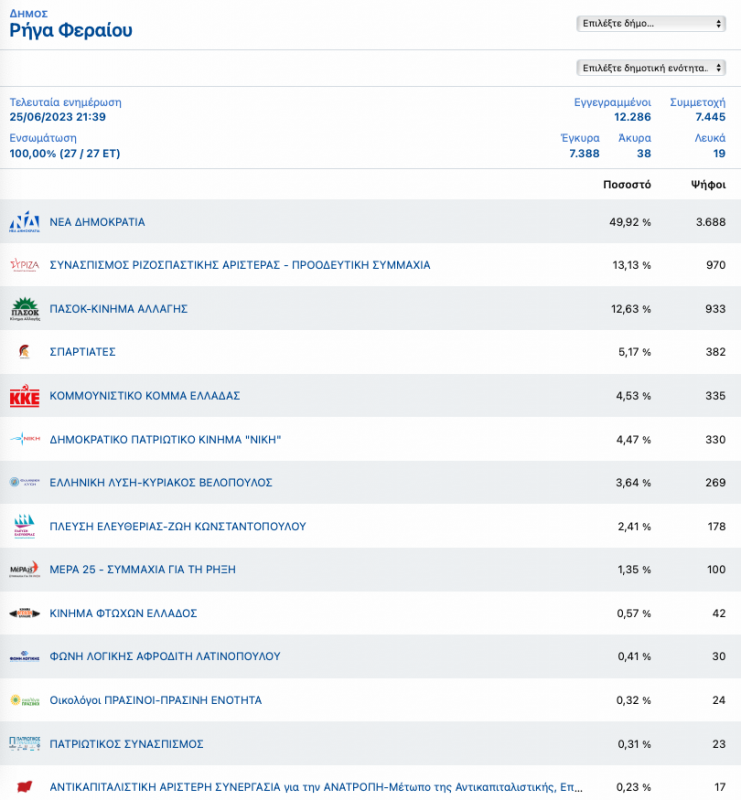
Task: Open Οικολόγοι ΠΡΑΣΙΝΟΙ-ΠΡΑΣΙΝΗ ΕΝΟΤΗΤΑ link
Action: [x=156, y=700]
